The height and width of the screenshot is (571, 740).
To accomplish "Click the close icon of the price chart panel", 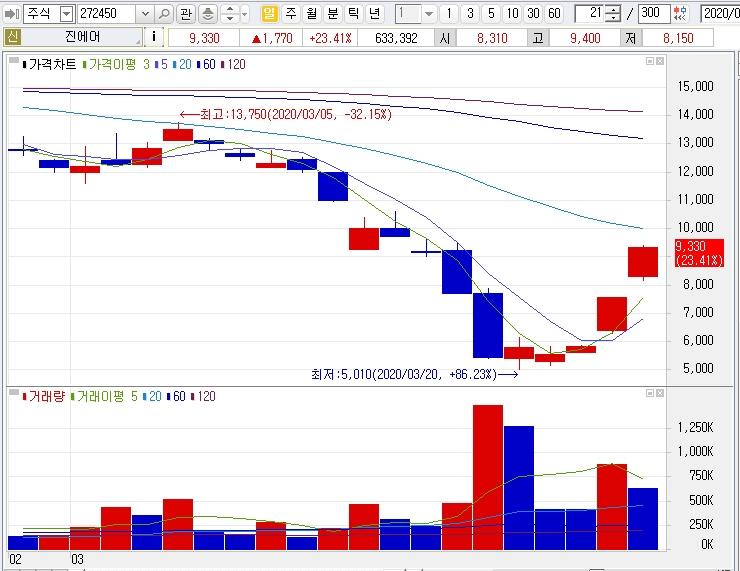I will tap(660, 61).
